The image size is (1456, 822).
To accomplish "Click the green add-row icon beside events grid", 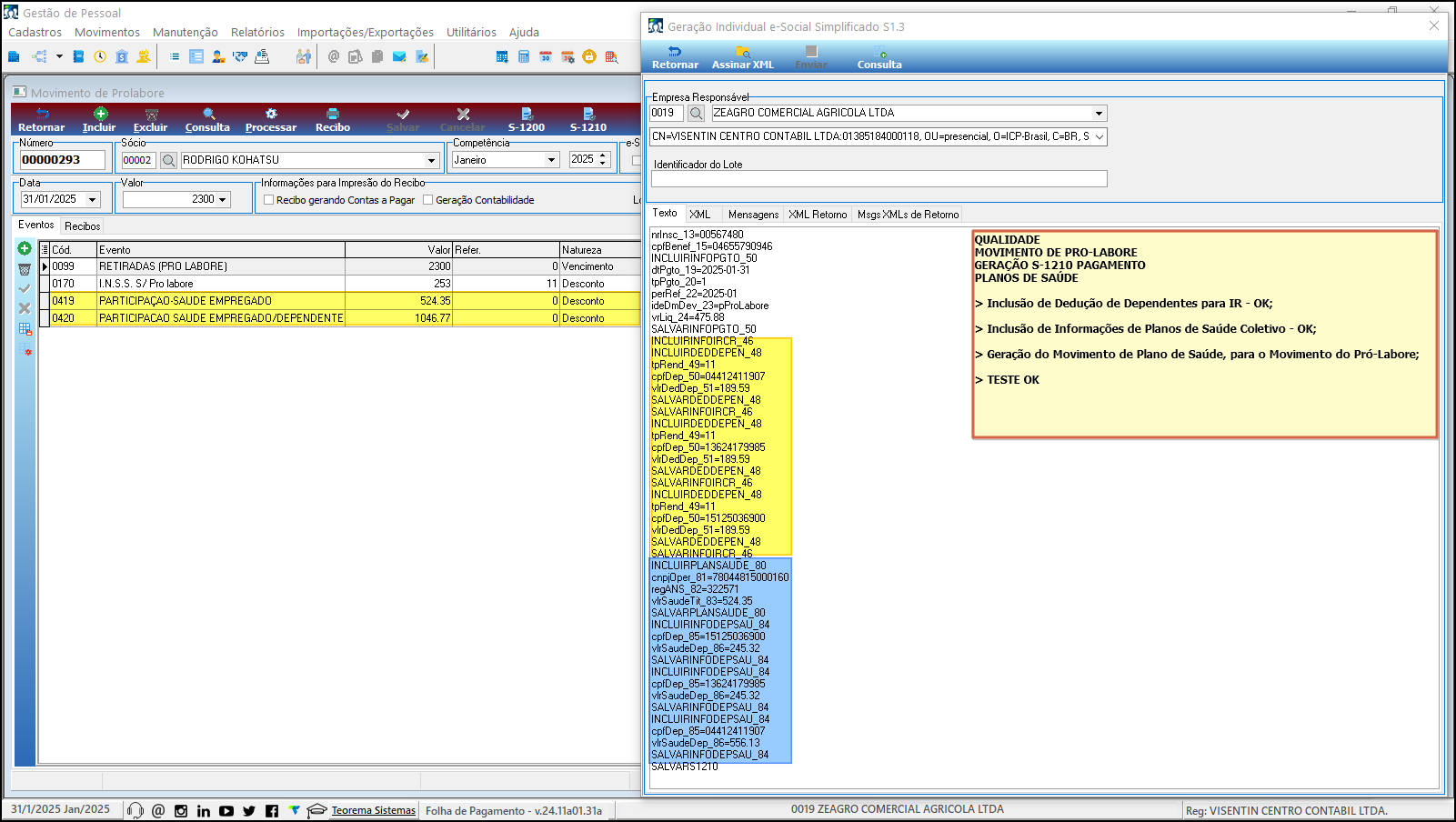I will tap(25, 248).
